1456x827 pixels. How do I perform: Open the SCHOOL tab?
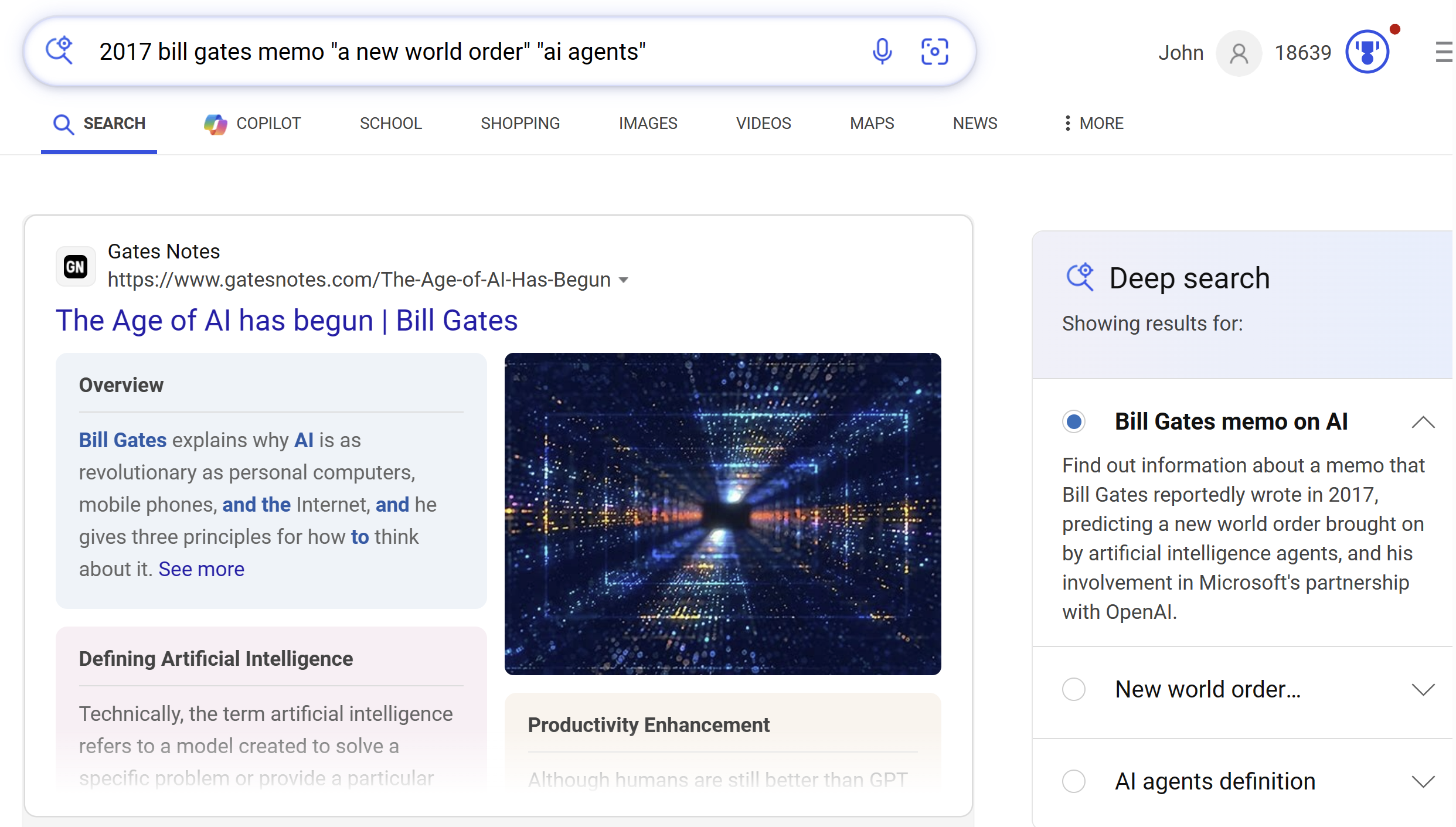(391, 124)
